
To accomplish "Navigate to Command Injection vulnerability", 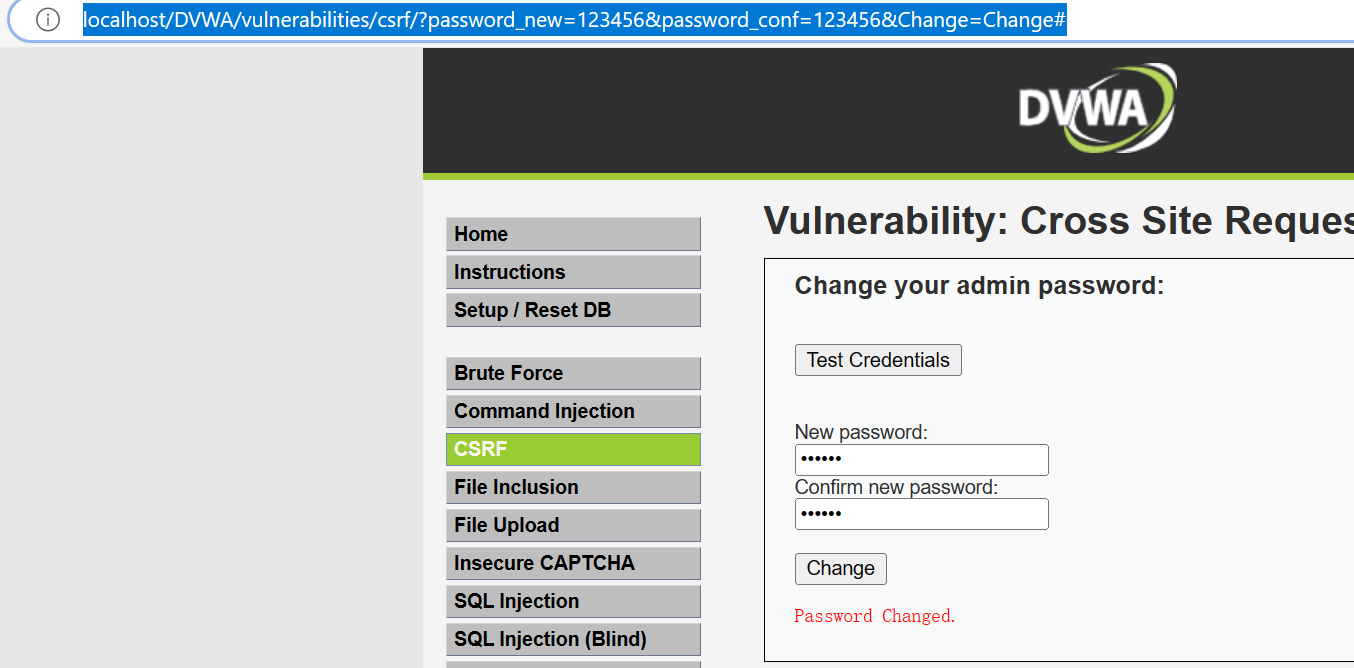I will point(573,411).
